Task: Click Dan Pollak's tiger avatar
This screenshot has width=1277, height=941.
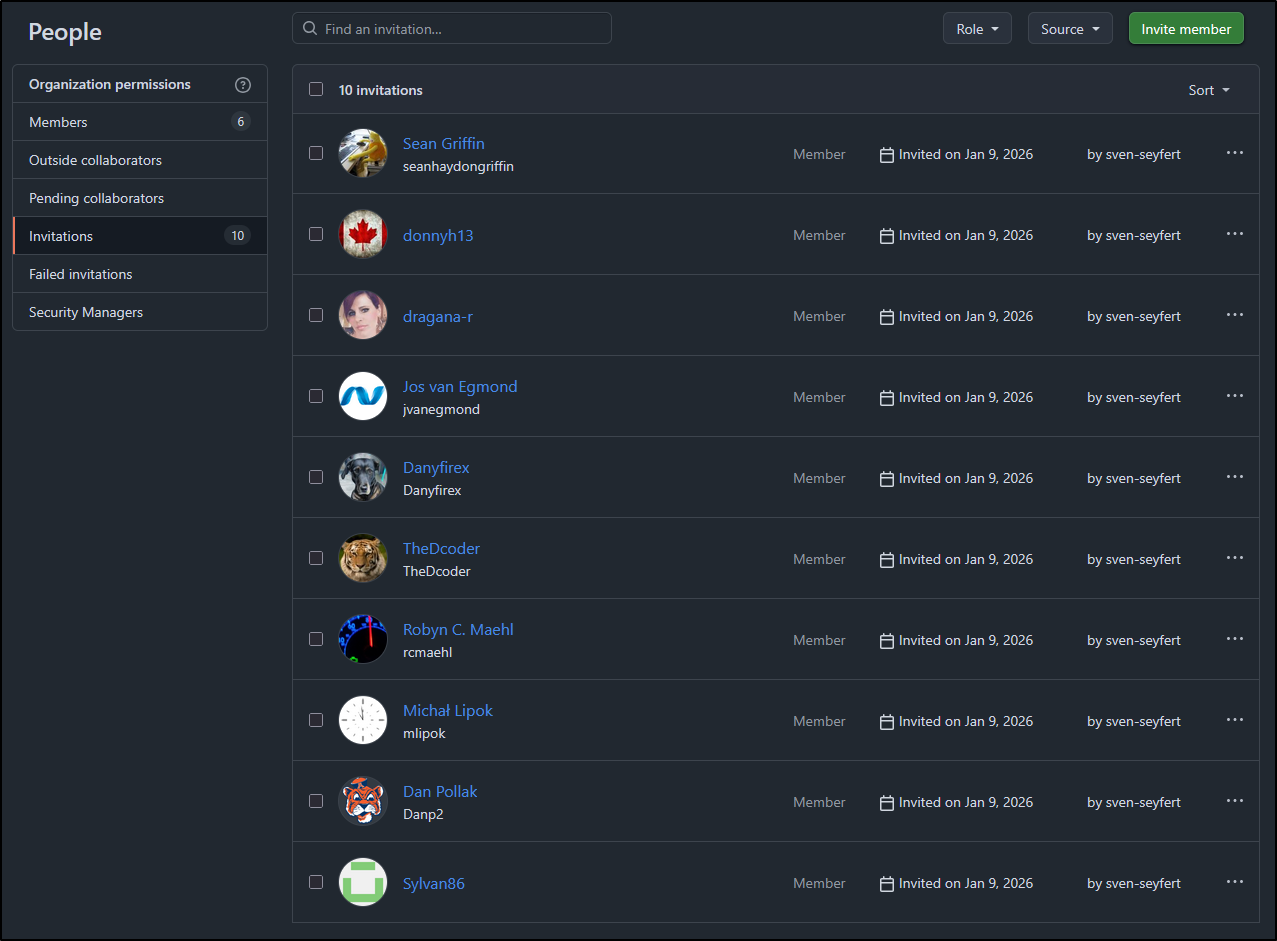Action: (x=362, y=800)
